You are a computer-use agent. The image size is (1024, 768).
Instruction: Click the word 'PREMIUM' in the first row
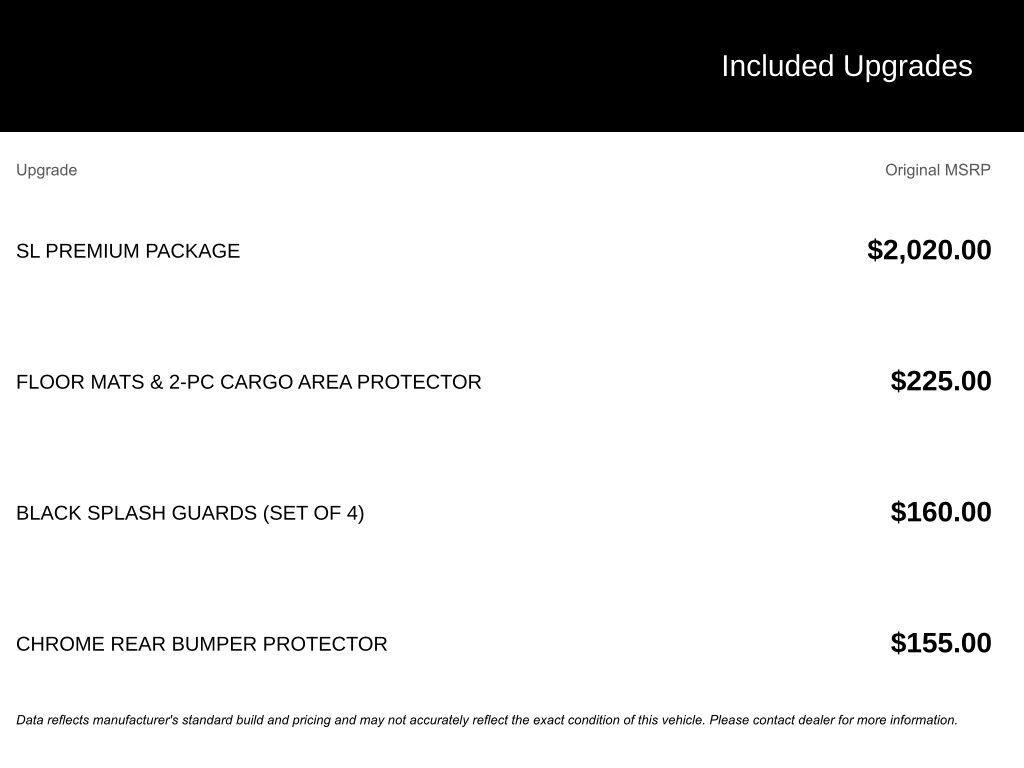[x=91, y=251]
